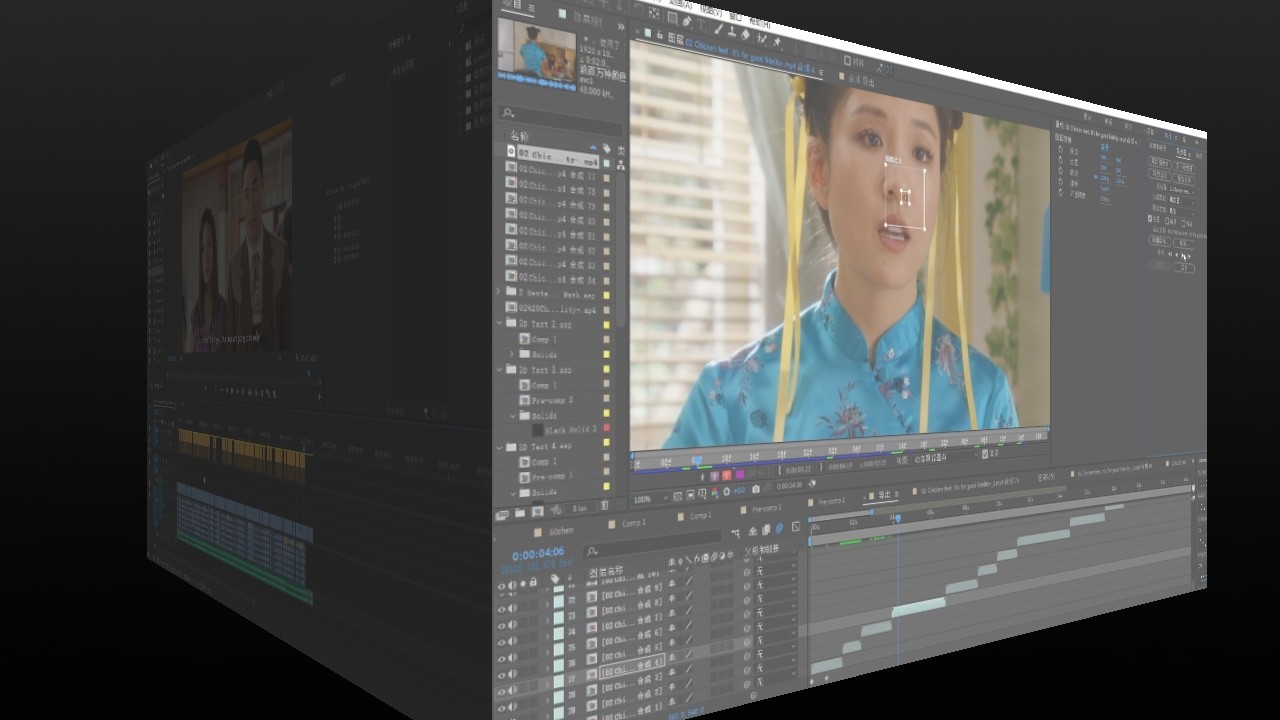This screenshot has height=720, width=1280.
Task: Open the view dropdown left of Render checkbox
Action: point(946,457)
